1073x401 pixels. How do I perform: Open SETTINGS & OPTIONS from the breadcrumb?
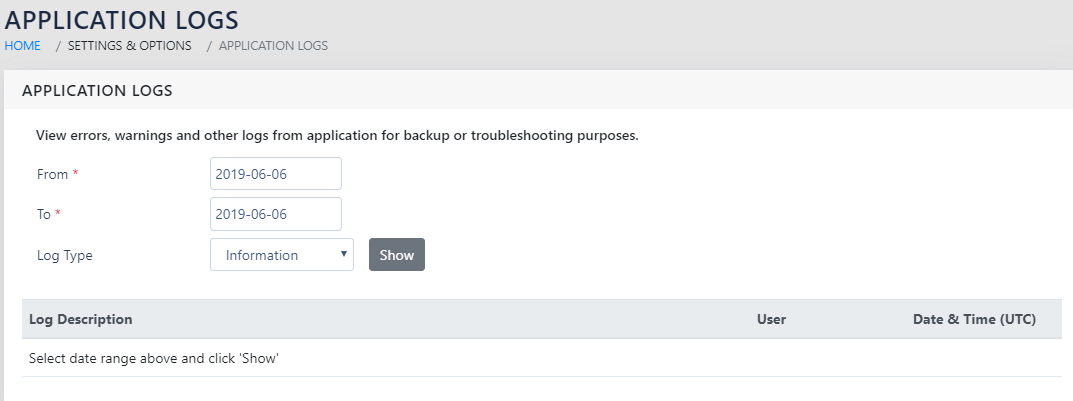click(x=129, y=45)
